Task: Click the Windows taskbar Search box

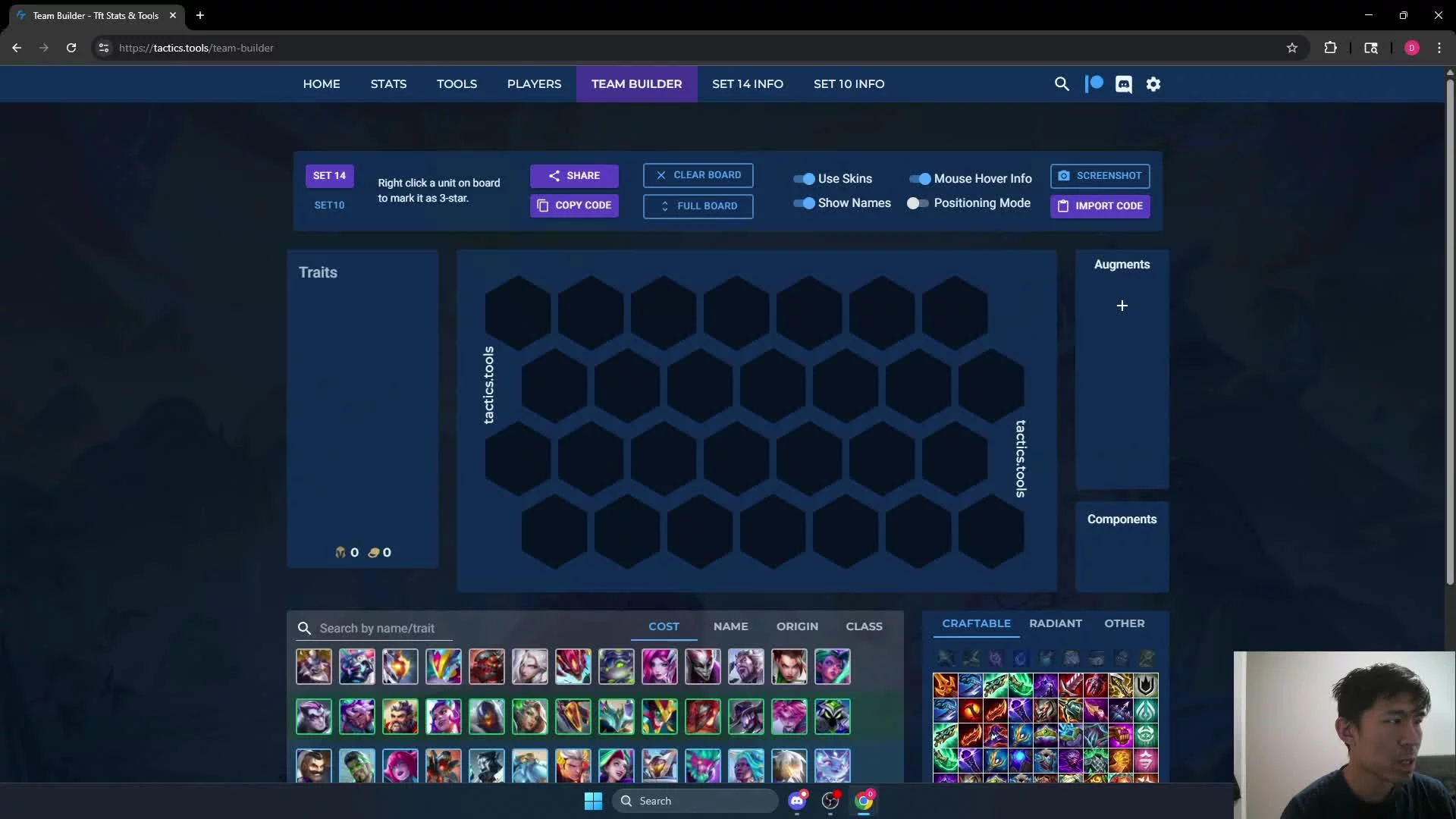Action: [695, 801]
